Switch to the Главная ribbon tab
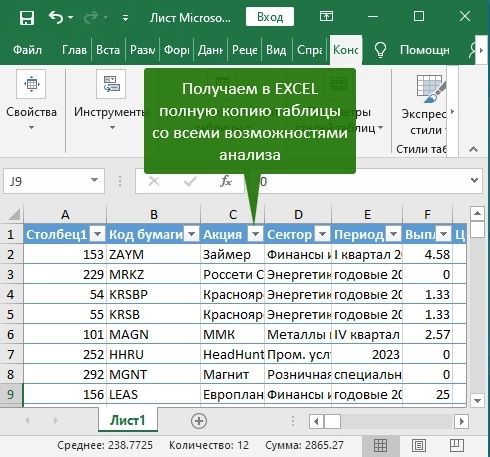Viewport: 490px width, 457px height. pos(74,50)
